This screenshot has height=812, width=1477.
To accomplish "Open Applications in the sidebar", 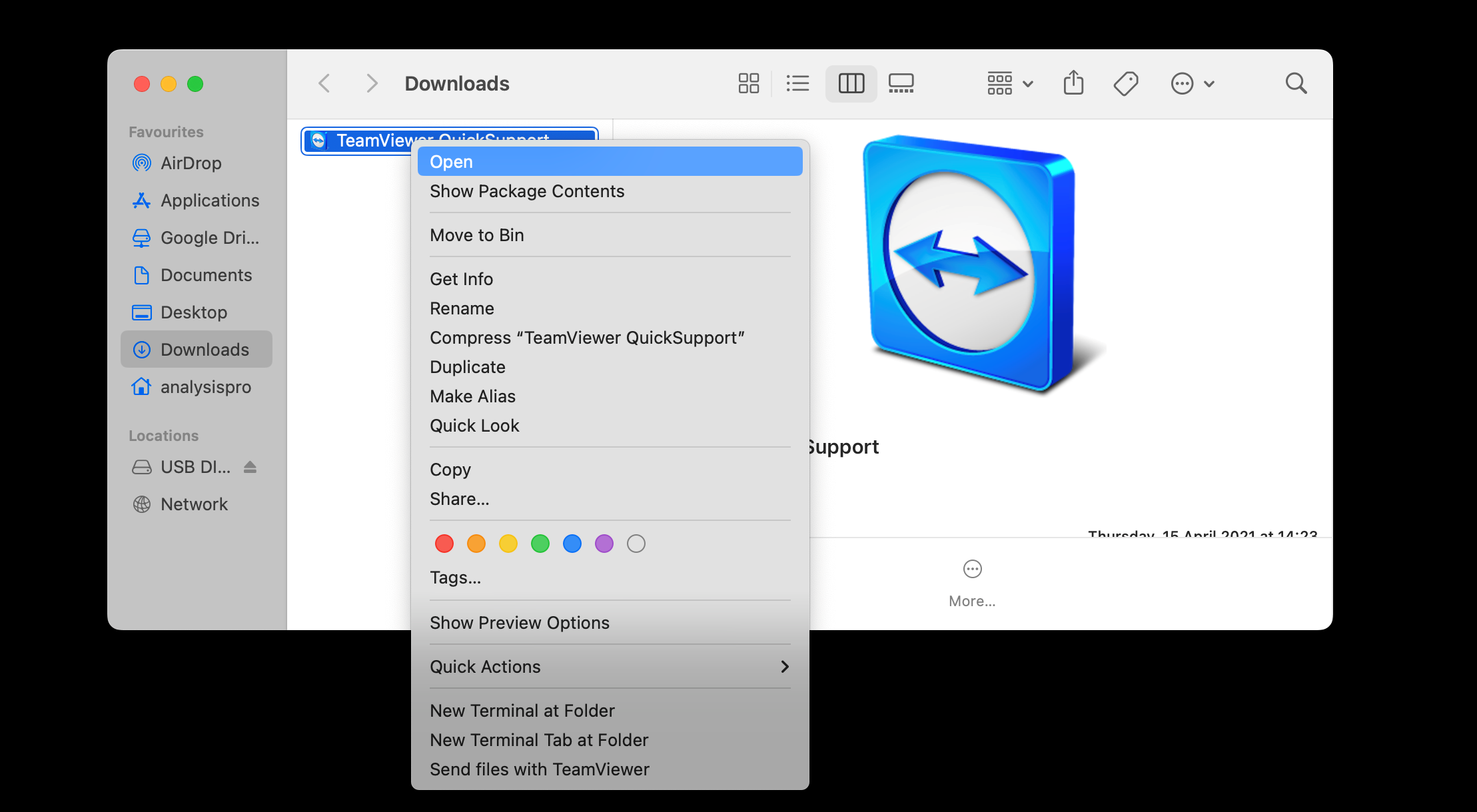I will (197, 201).
